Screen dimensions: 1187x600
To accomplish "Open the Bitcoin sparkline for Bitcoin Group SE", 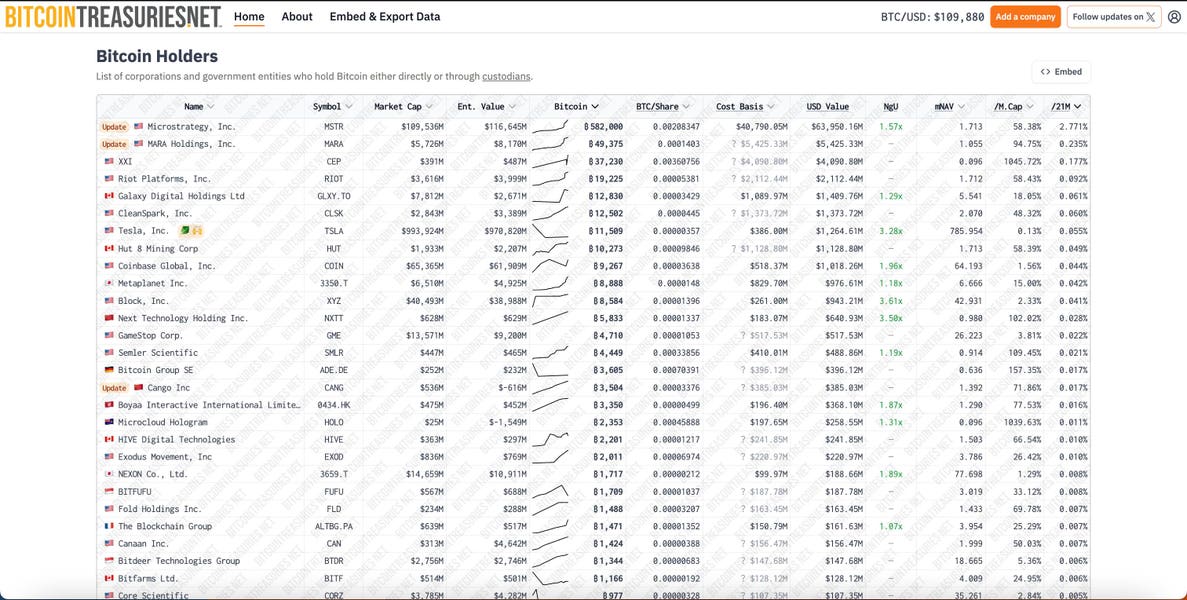I will click(550, 370).
